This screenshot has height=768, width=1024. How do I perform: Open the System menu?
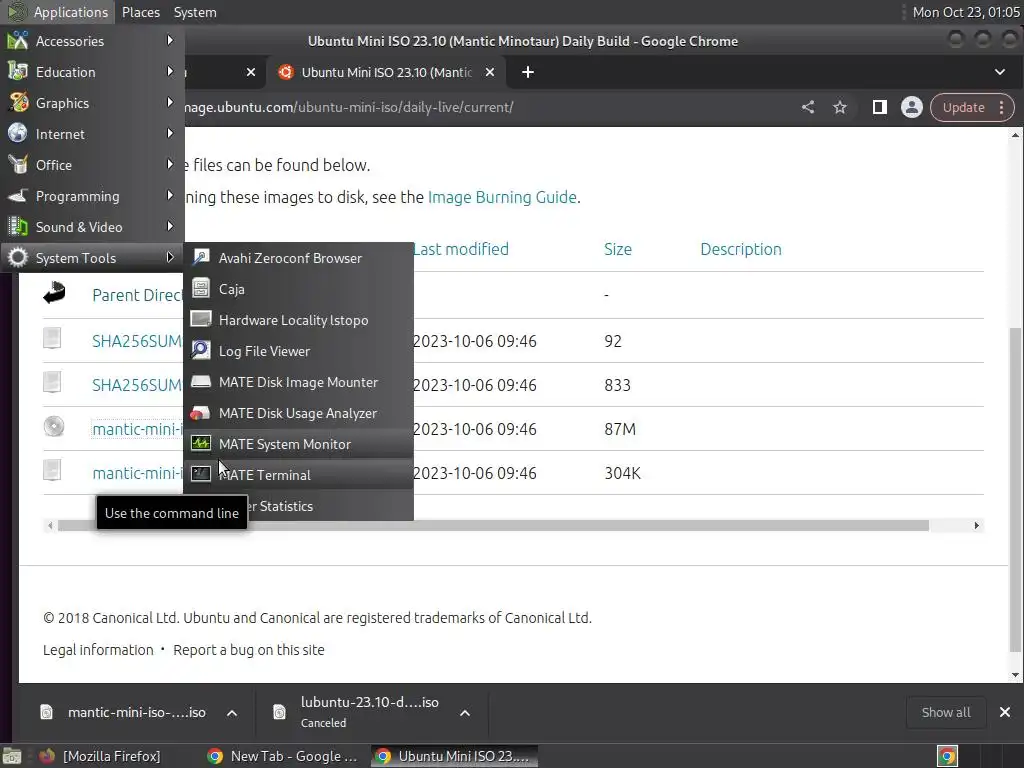[195, 12]
